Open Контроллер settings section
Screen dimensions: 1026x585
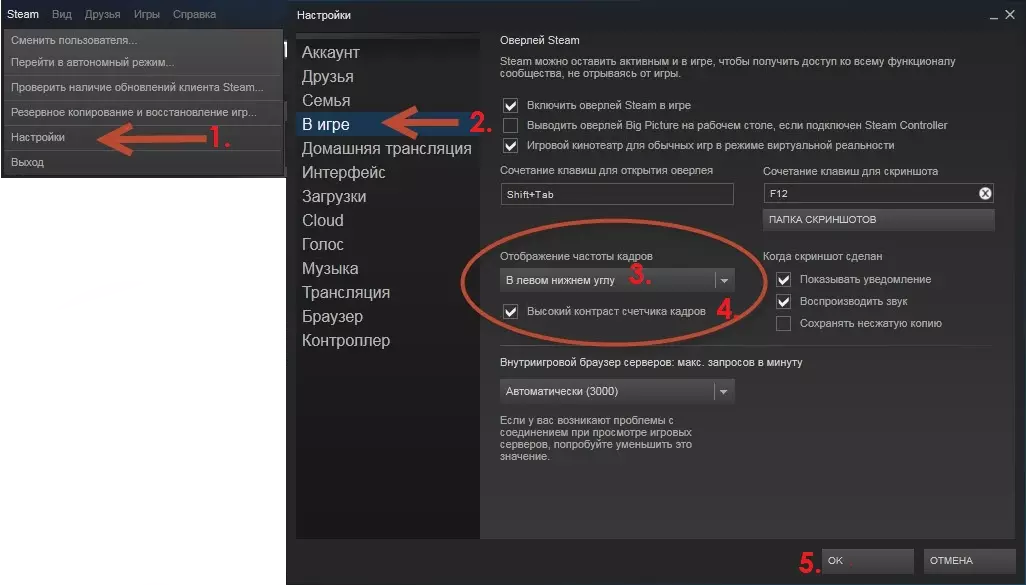click(x=387, y=340)
